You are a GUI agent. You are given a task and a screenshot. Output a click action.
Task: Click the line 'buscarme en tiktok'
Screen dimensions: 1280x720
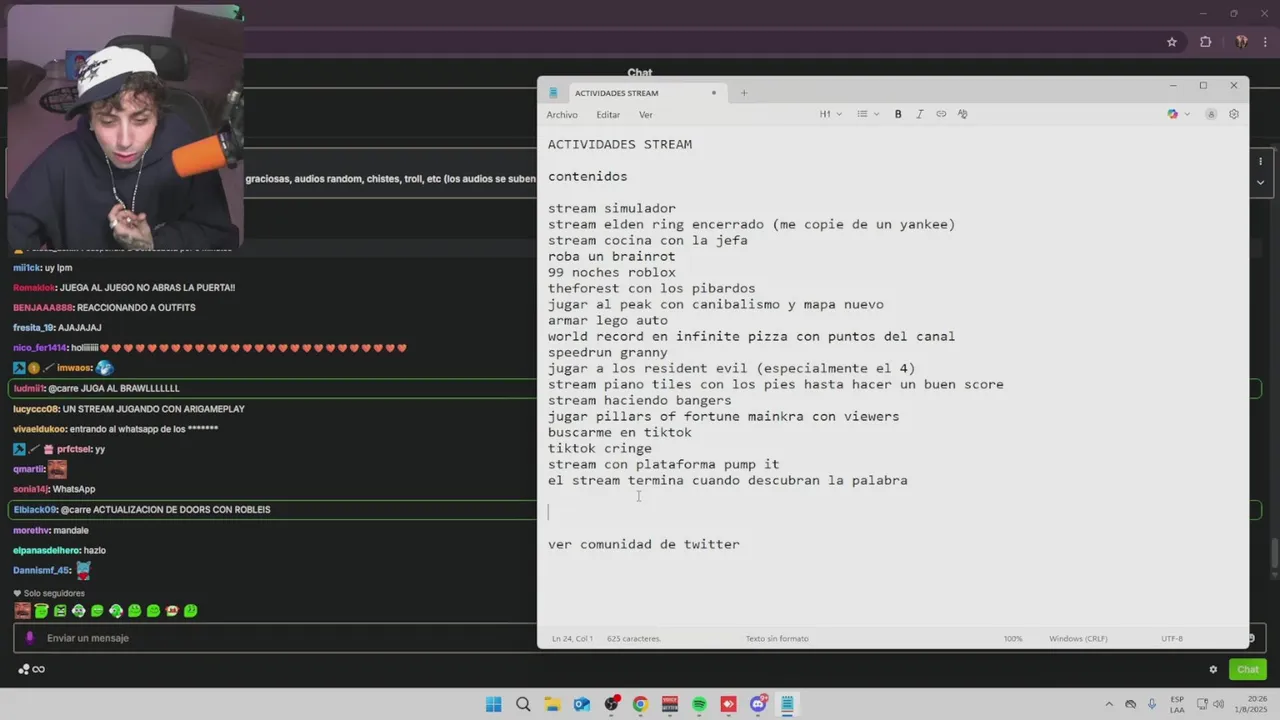pyautogui.click(x=620, y=432)
